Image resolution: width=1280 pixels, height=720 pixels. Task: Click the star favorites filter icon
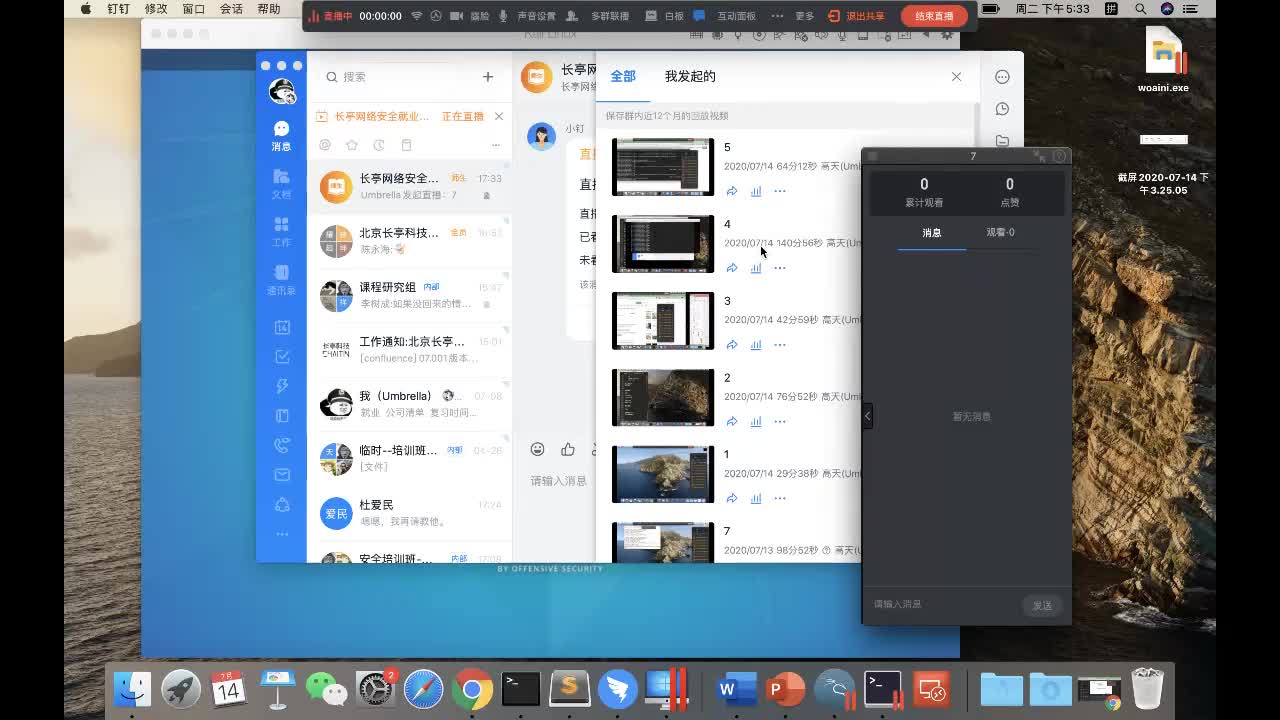(x=352, y=145)
